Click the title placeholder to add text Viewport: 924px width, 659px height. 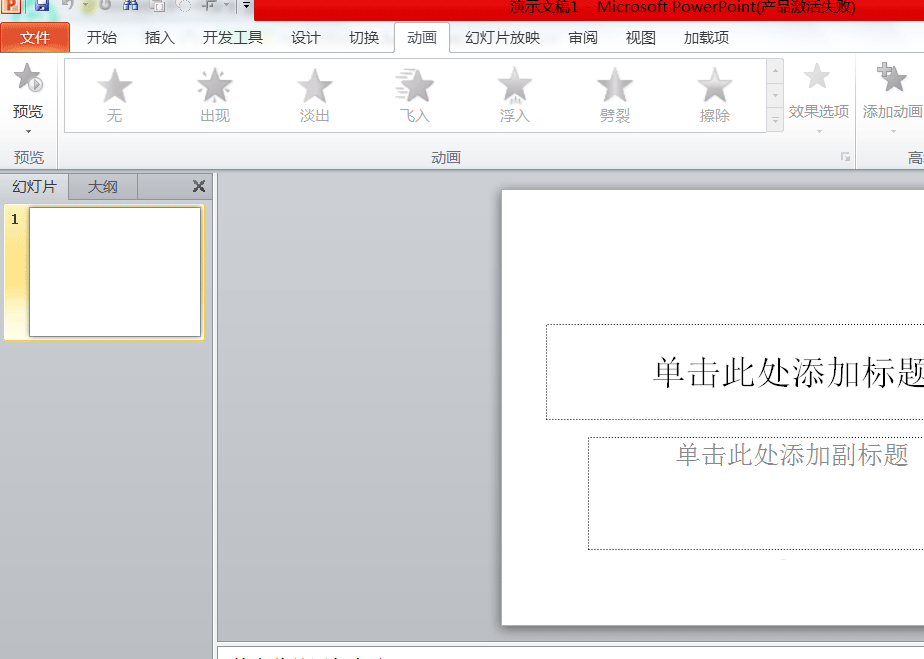point(780,372)
